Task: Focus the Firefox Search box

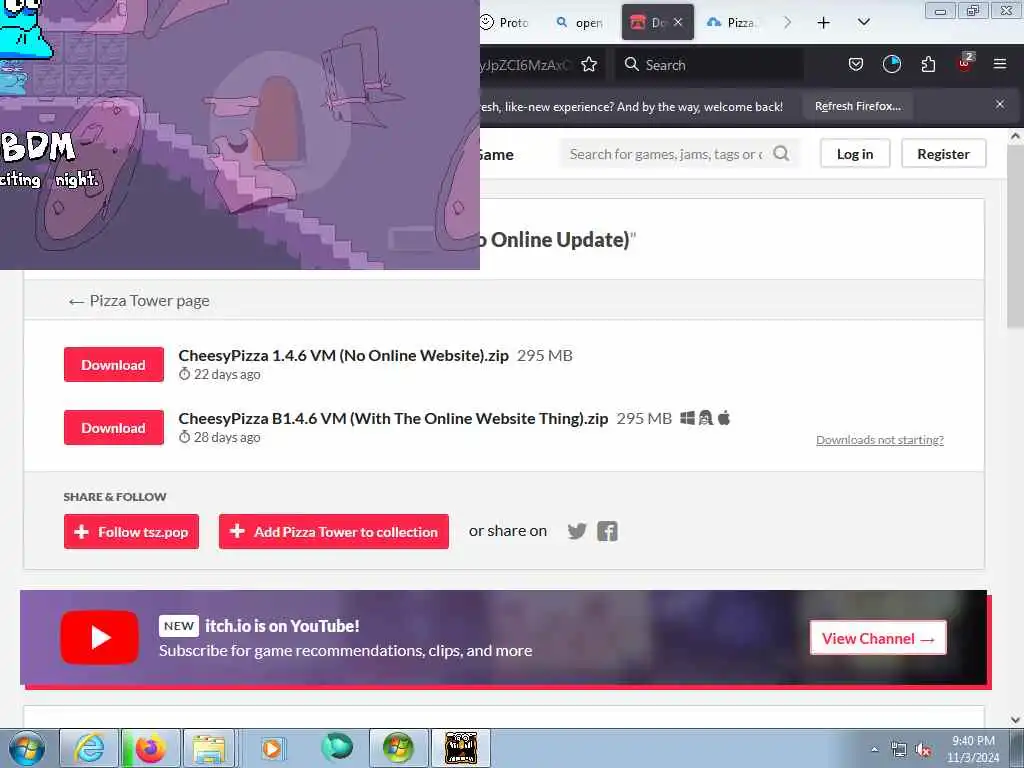Action: click(709, 65)
